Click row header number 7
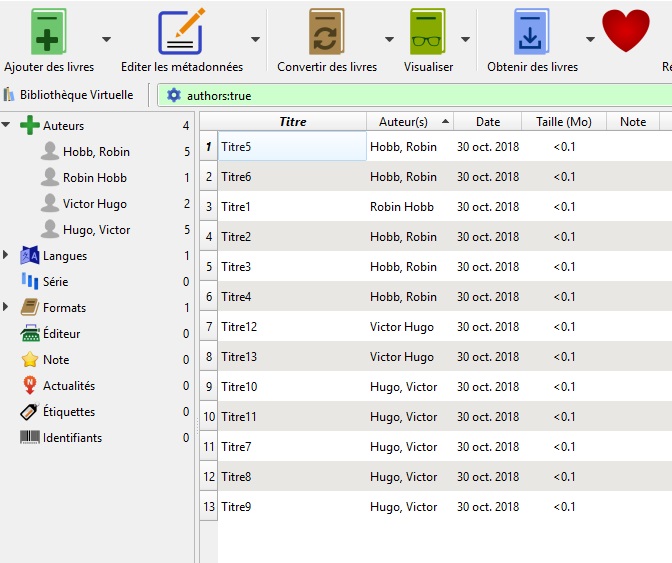Viewport: 672px width, 563px height. coord(209,326)
